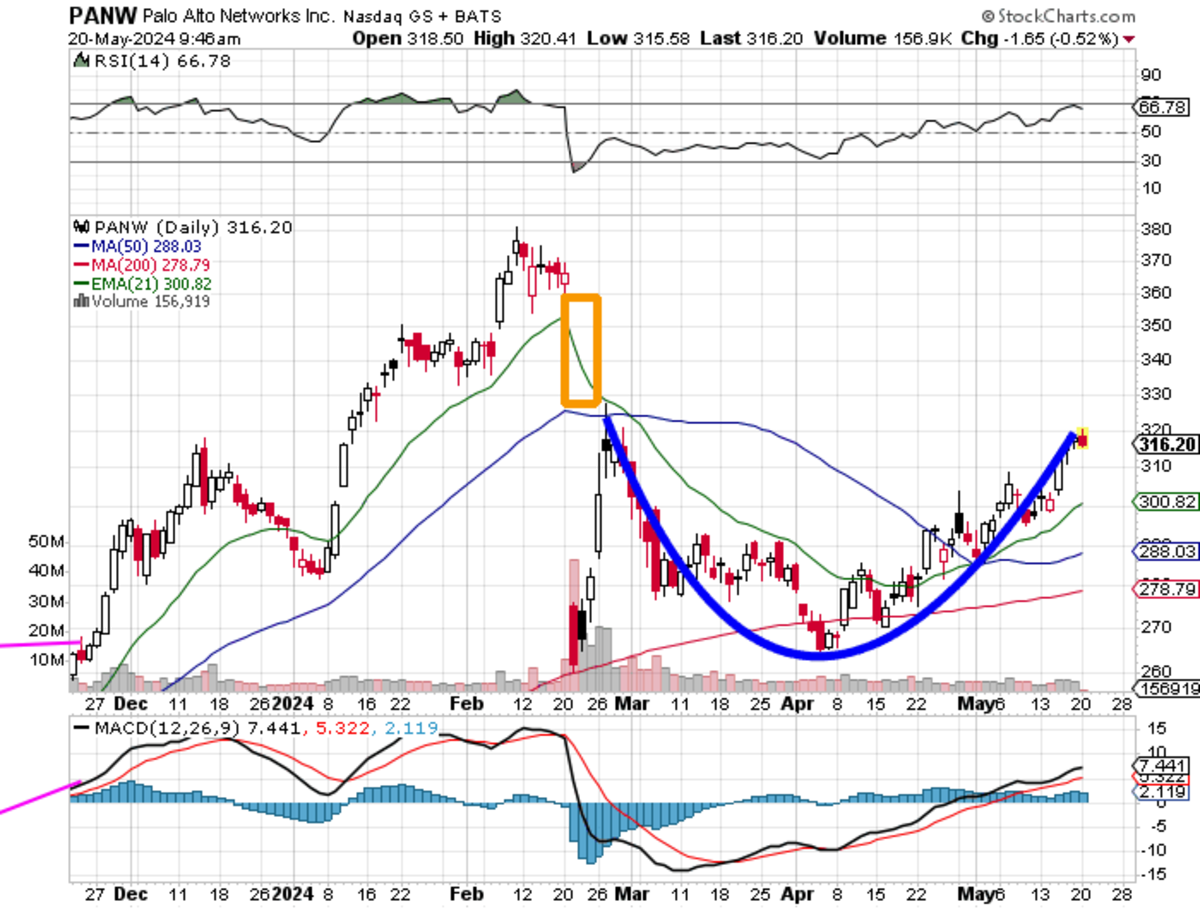Screen dimensions: 1200x909
Task: Click the yellow-highlighted latest candlestick
Action: [1082, 438]
